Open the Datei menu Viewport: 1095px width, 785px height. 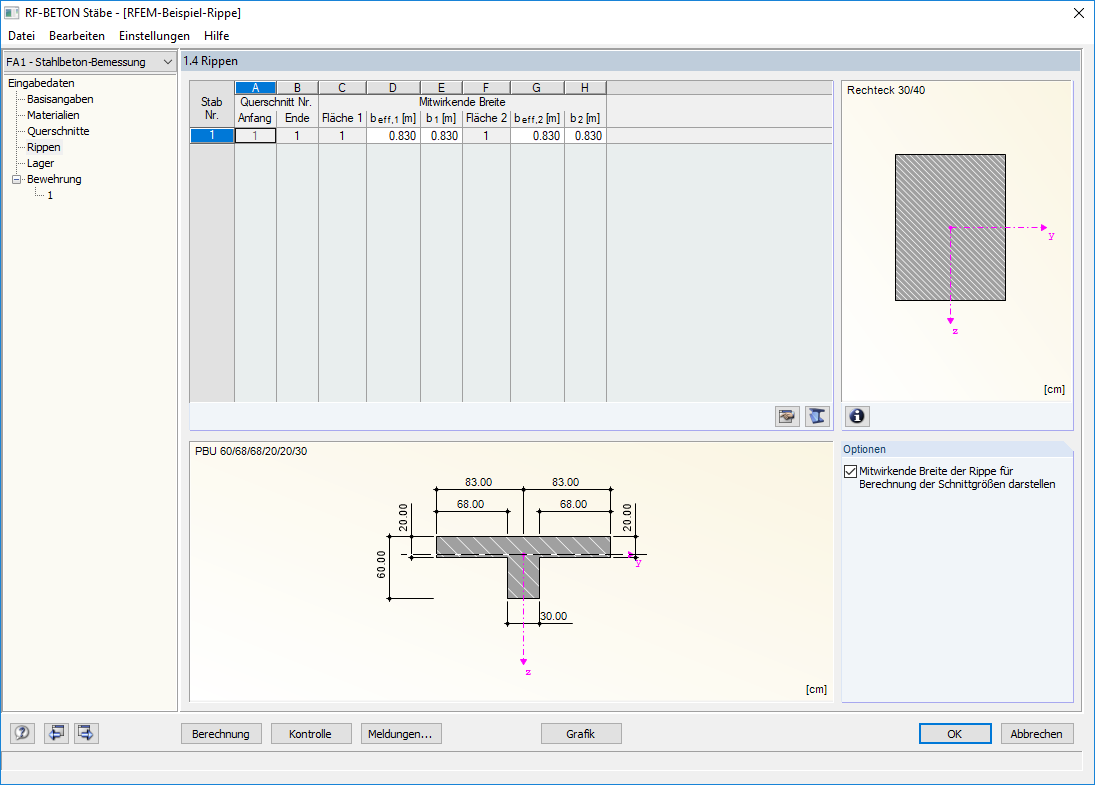(x=21, y=35)
